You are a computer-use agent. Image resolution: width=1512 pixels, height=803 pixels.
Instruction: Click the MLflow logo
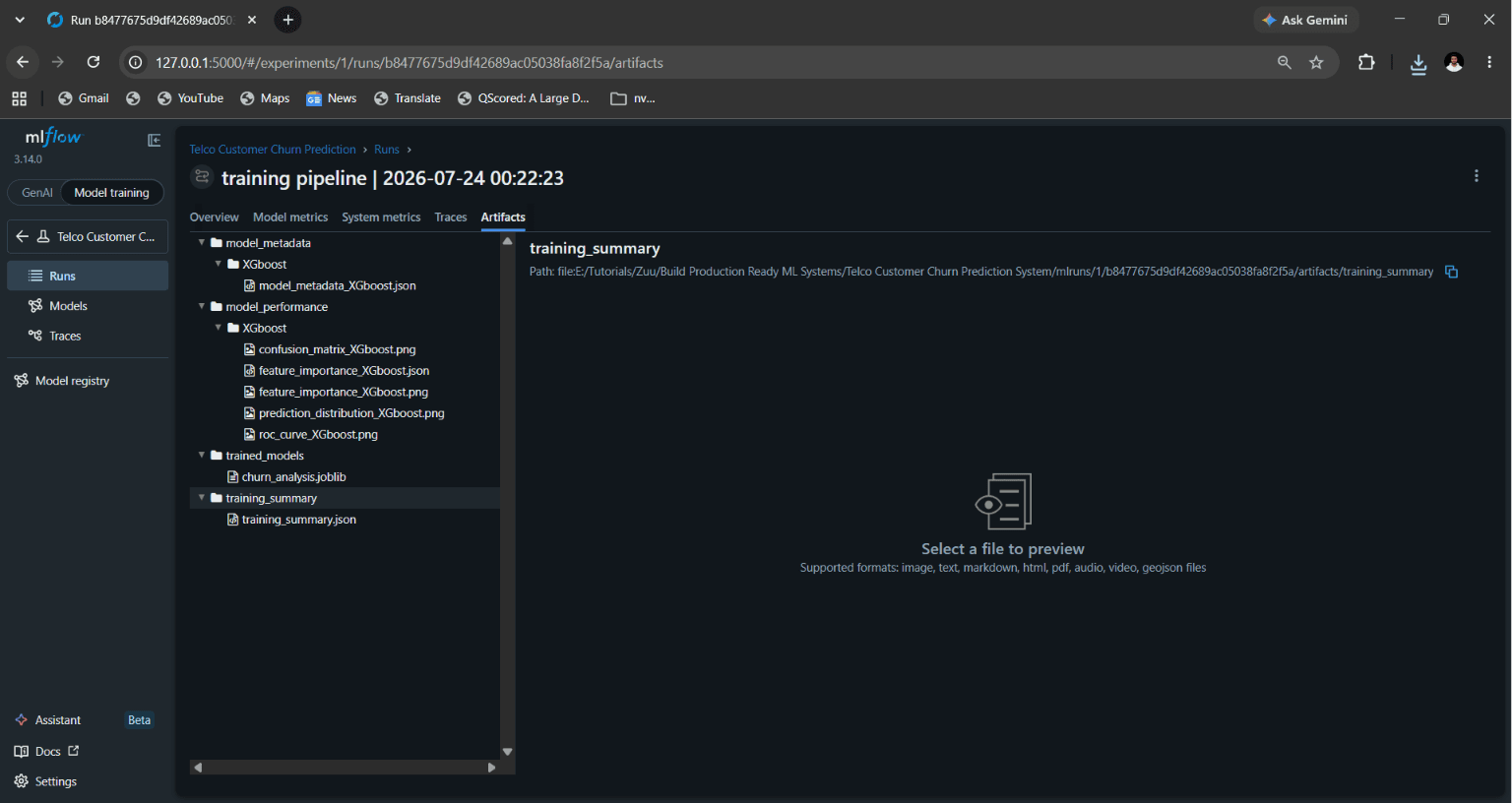pyautogui.click(x=53, y=137)
